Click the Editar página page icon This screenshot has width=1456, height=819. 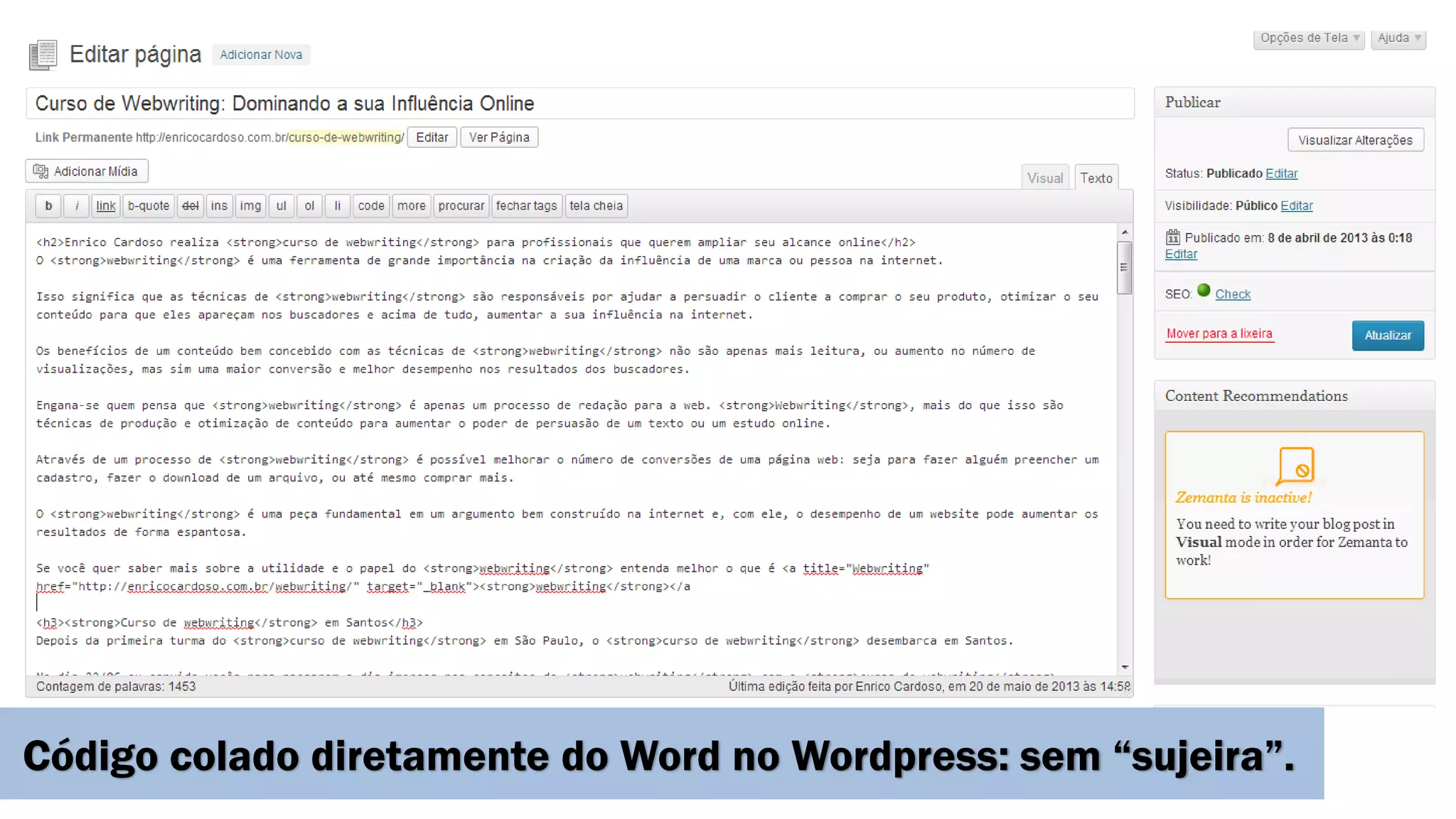[43, 55]
